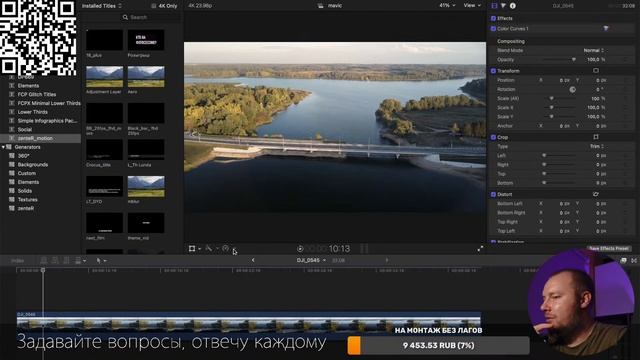The image size is (640, 360).
Task: Click the retime speedometer icon
Action: click(225, 248)
